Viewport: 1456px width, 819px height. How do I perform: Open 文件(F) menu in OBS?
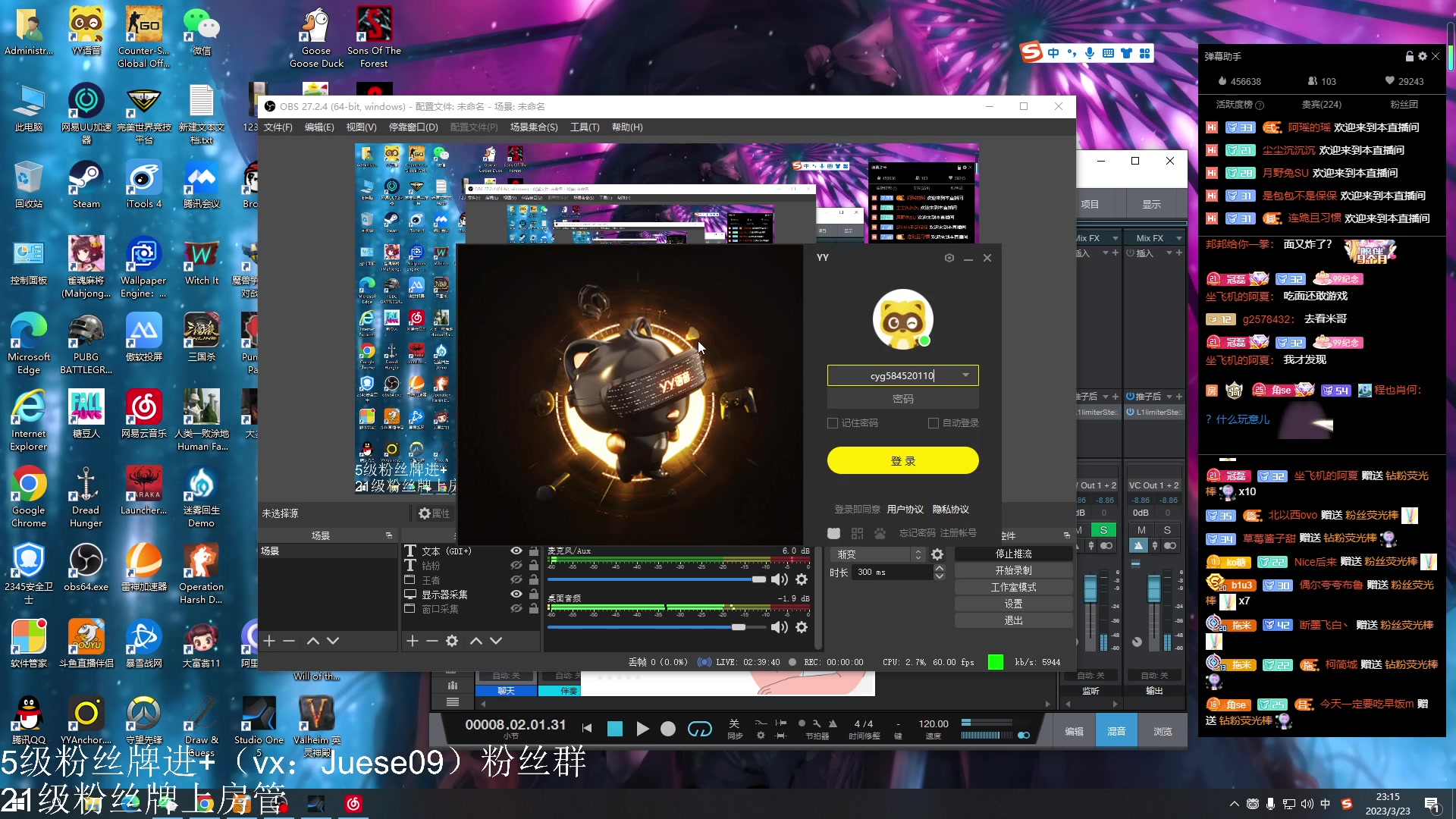278,127
